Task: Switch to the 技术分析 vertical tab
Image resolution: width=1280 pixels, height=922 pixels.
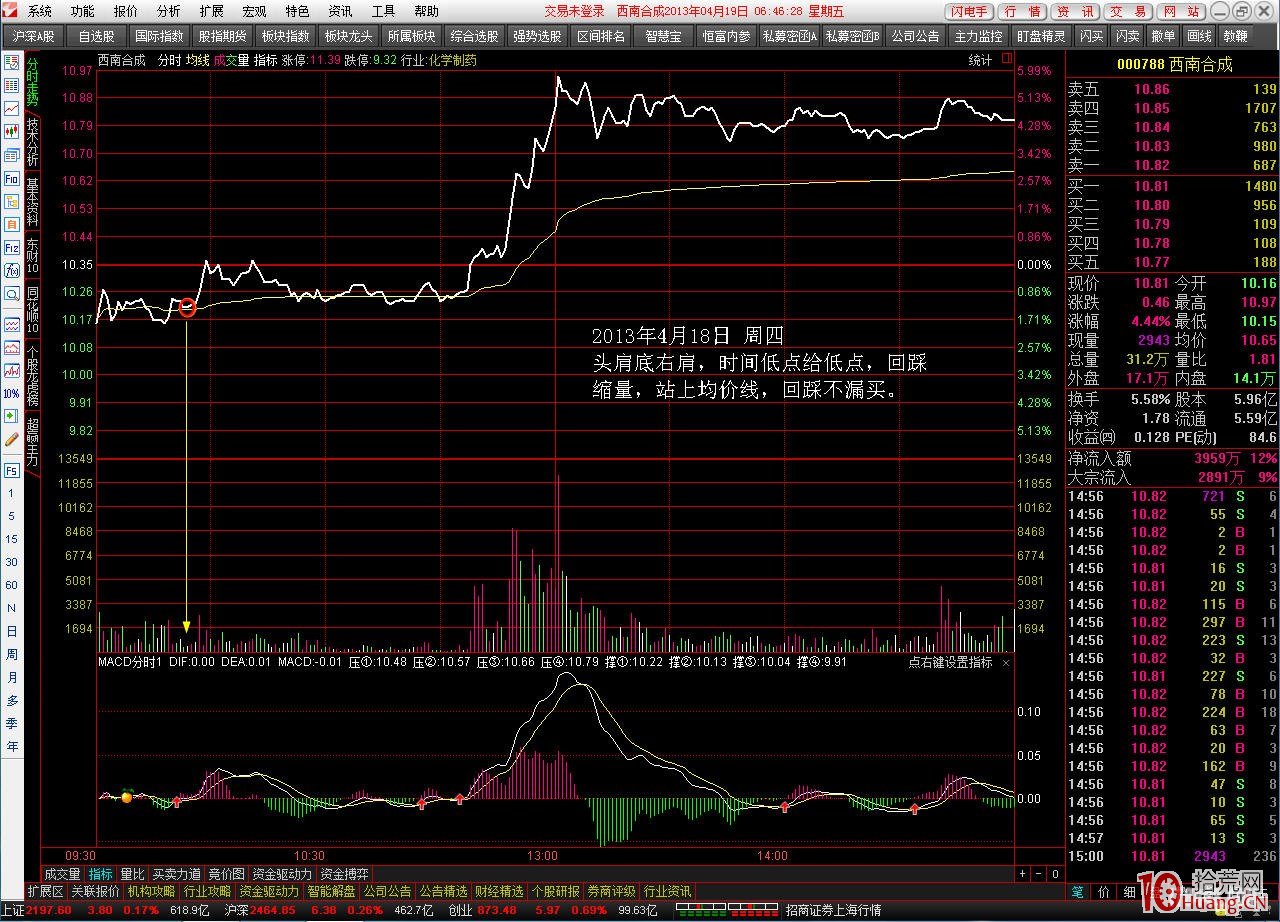Action: (x=32, y=141)
